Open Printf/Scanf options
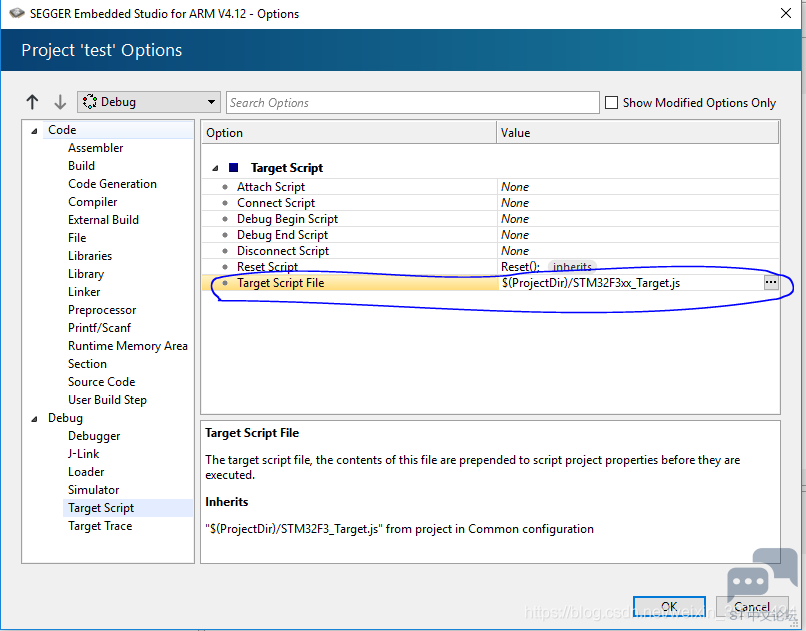Screen dimensions: 806x631 click(99, 328)
